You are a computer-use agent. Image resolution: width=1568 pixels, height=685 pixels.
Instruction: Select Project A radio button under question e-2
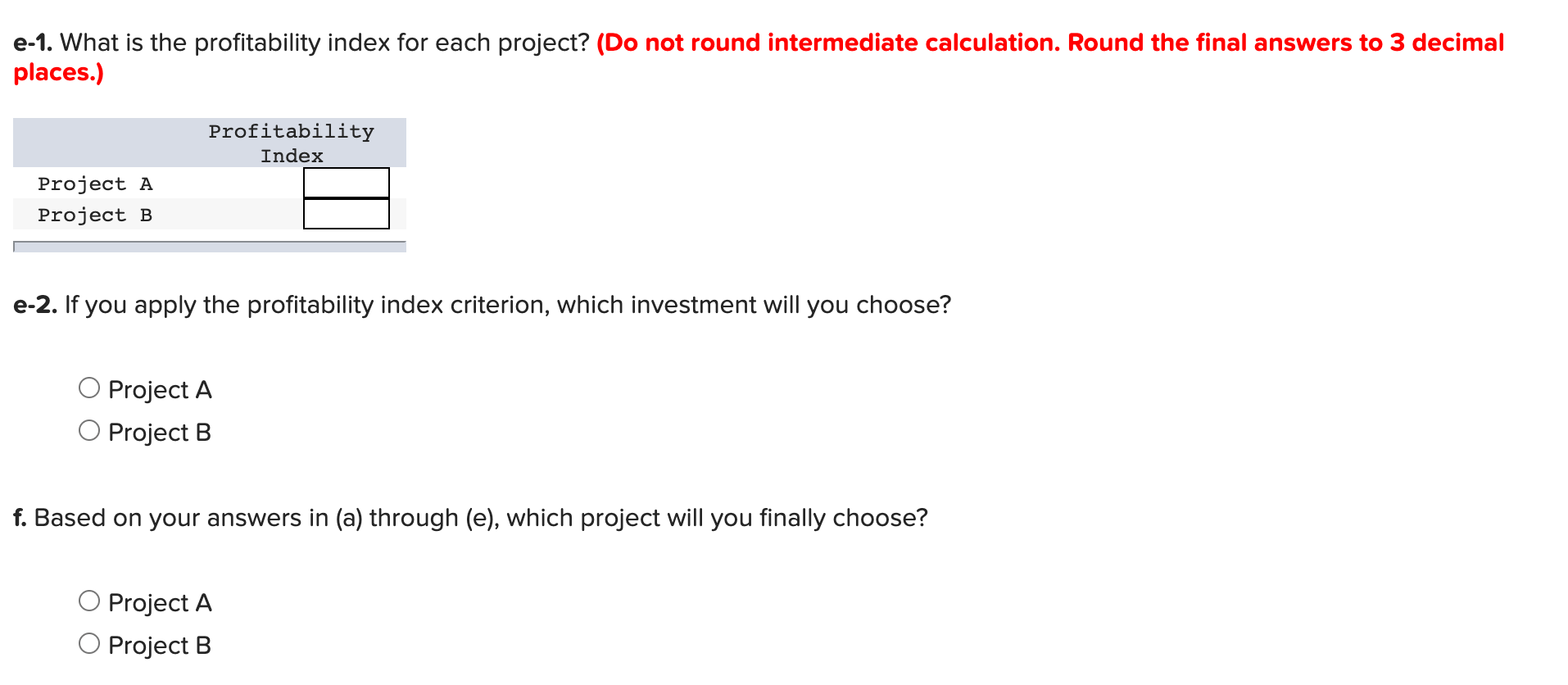(x=89, y=387)
